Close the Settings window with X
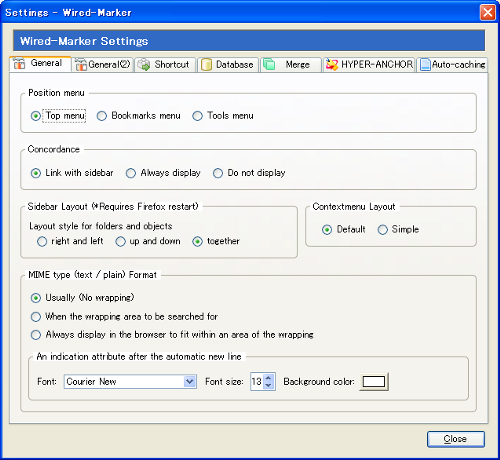Image resolution: width=500 pixels, height=460 pixels. point(487,13)
